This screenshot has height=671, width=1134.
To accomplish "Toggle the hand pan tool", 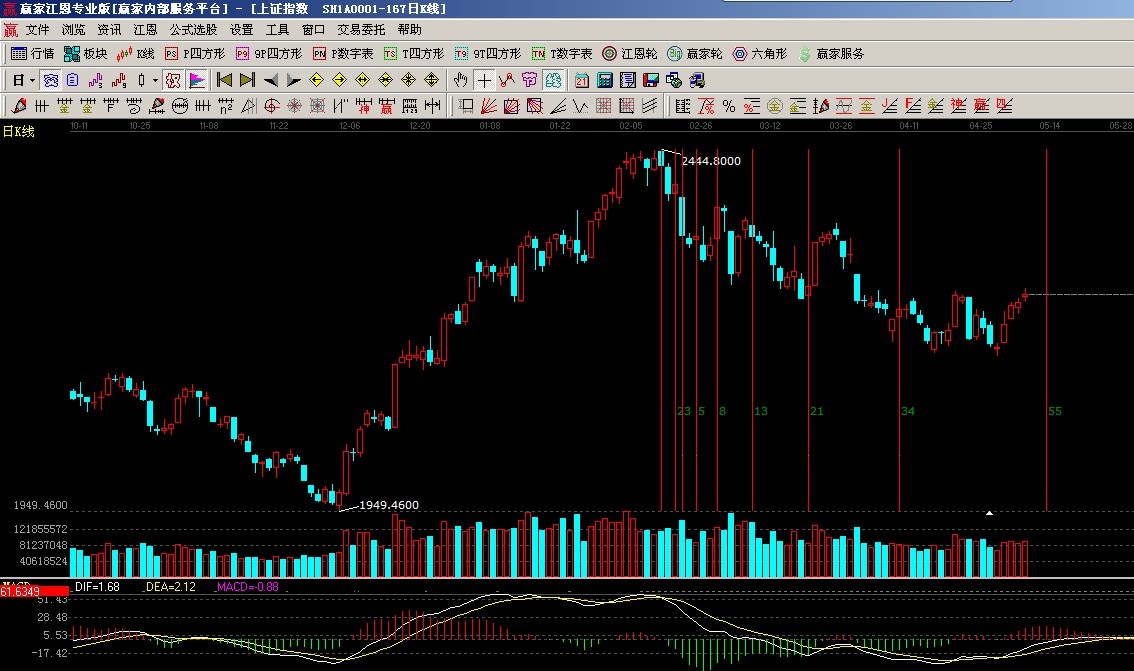I will (x=461, y=80).
